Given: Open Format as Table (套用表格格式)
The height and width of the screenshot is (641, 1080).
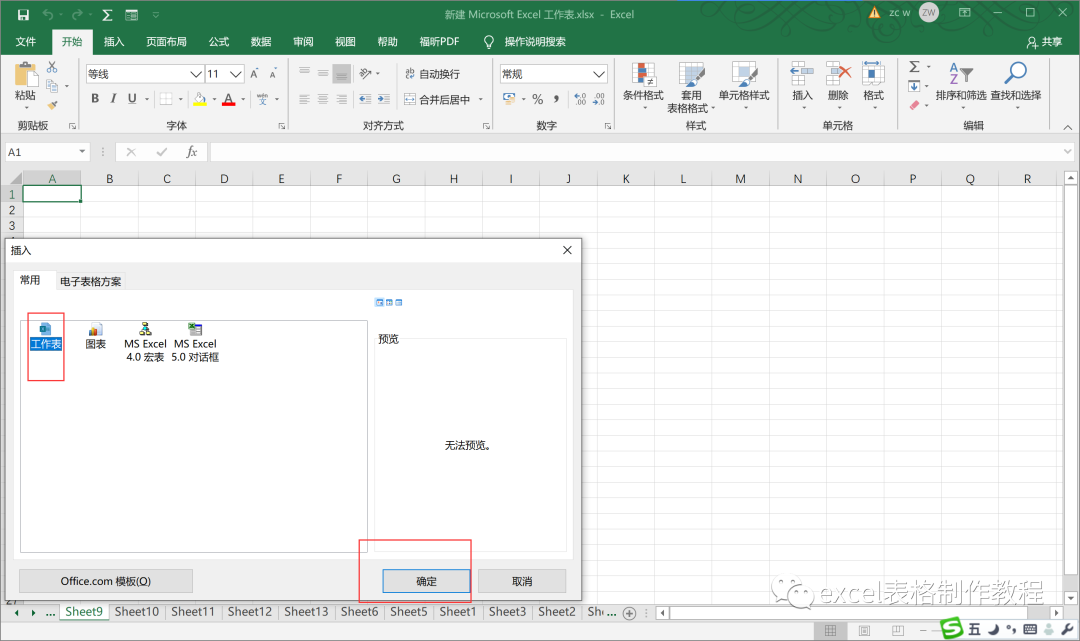Looking at the screenshot, I should point(691,87).
